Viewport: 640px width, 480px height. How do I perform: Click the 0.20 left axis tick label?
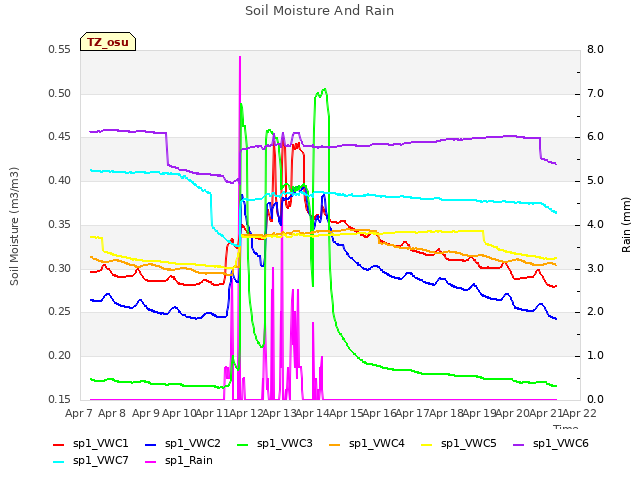(60, 356)
